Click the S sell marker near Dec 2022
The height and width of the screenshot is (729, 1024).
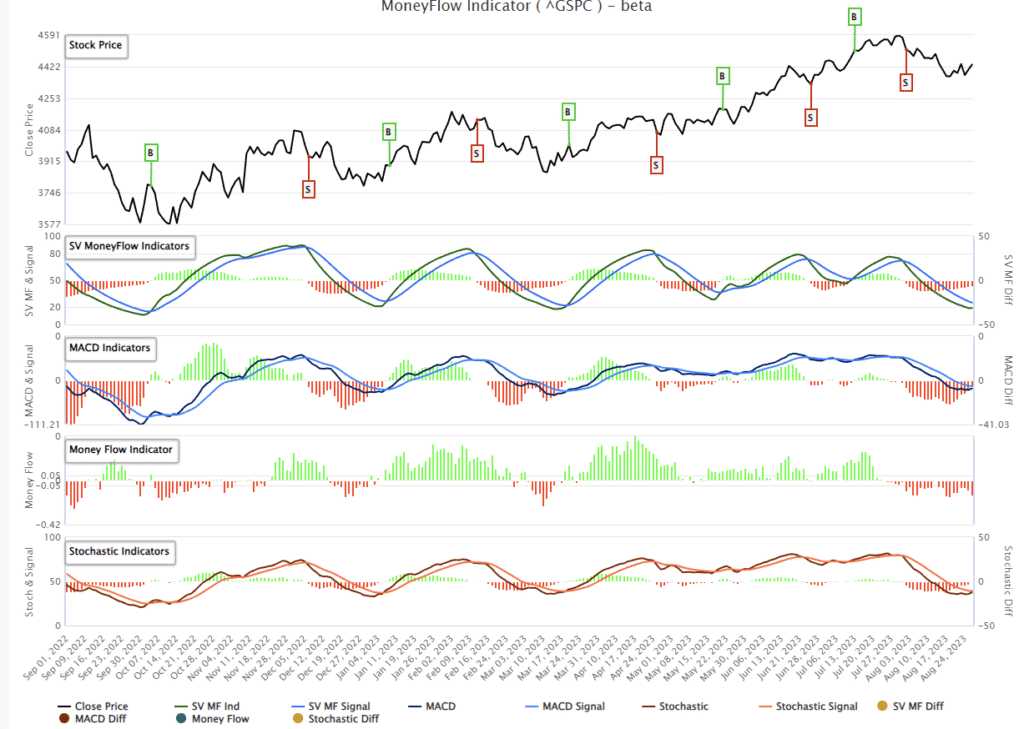coord(307,188)
